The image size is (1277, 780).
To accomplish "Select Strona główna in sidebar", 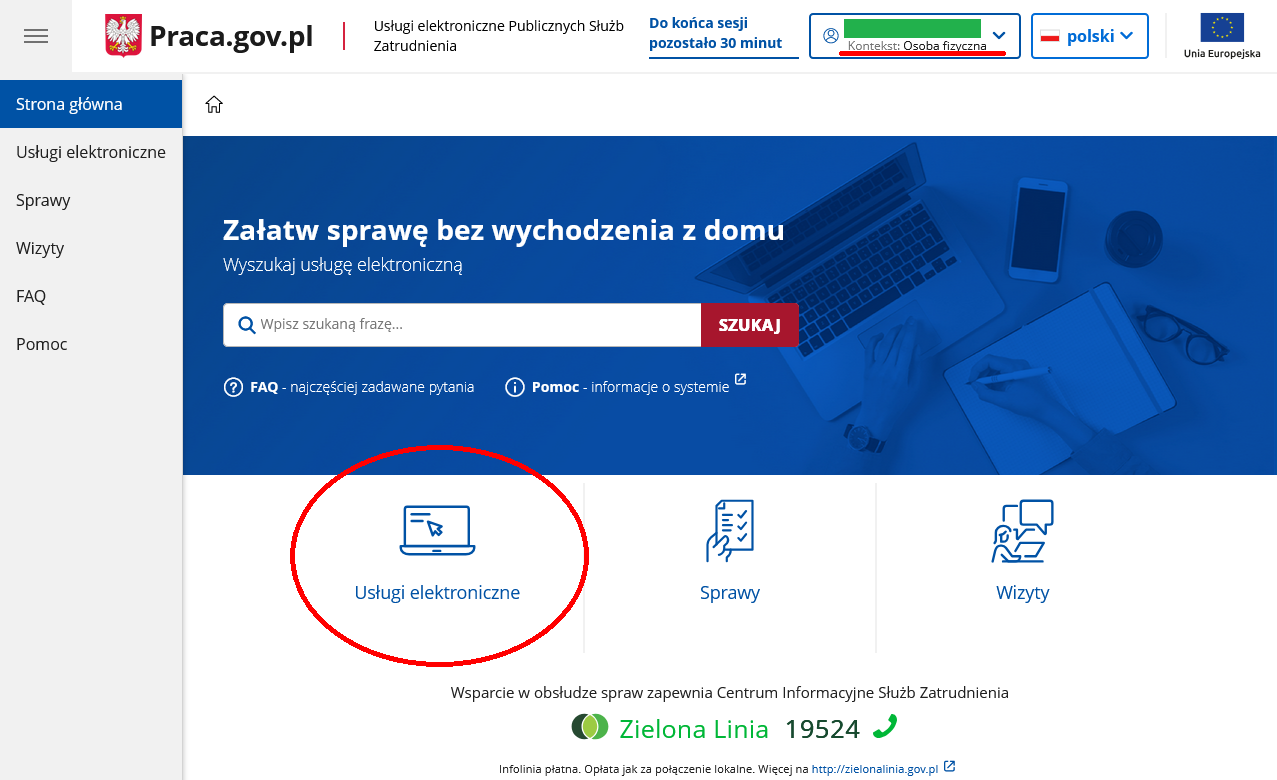I will 69,104.
